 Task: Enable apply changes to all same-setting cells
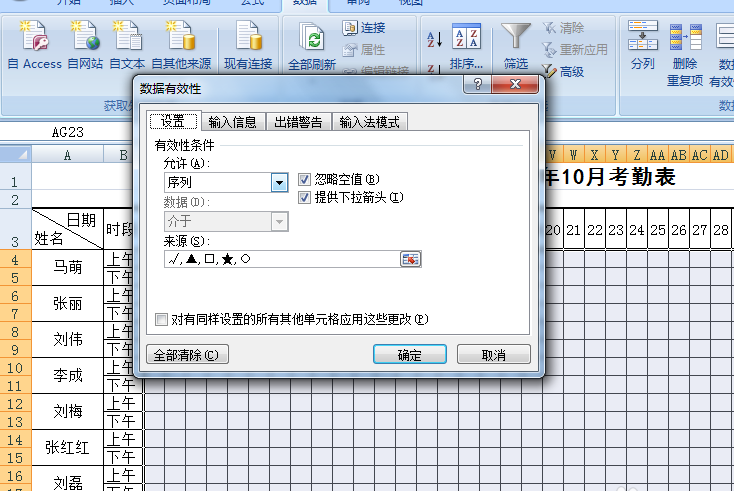click(x=161, y=320)
